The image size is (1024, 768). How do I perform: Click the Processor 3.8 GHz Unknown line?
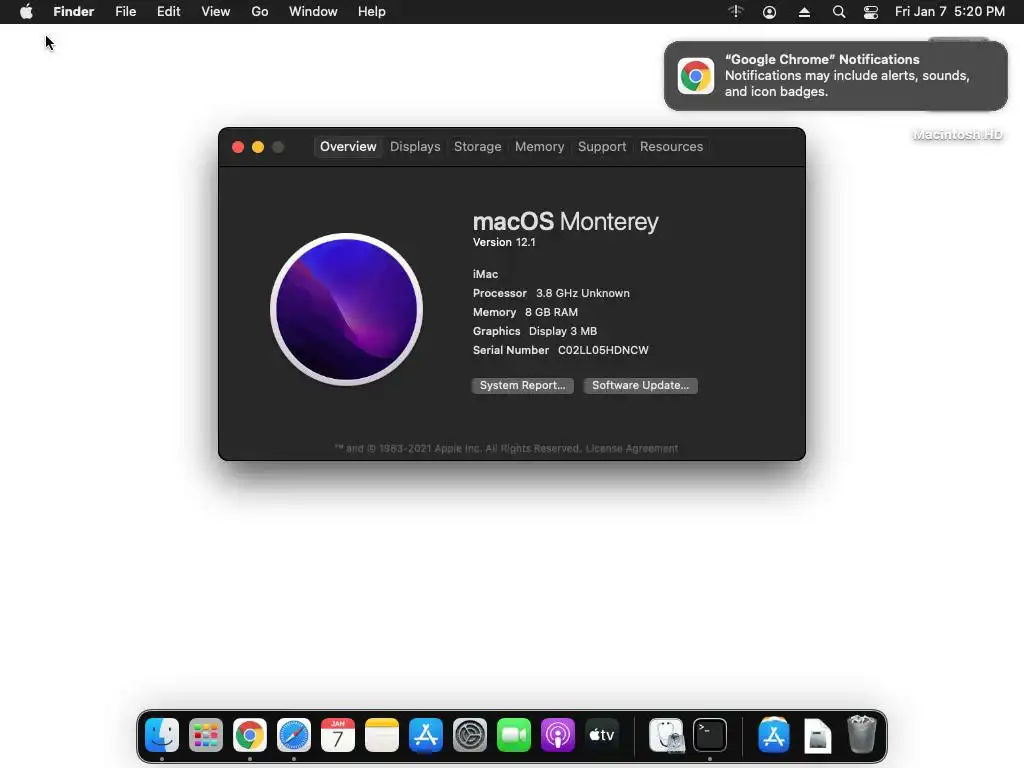(x=551, y=293)
